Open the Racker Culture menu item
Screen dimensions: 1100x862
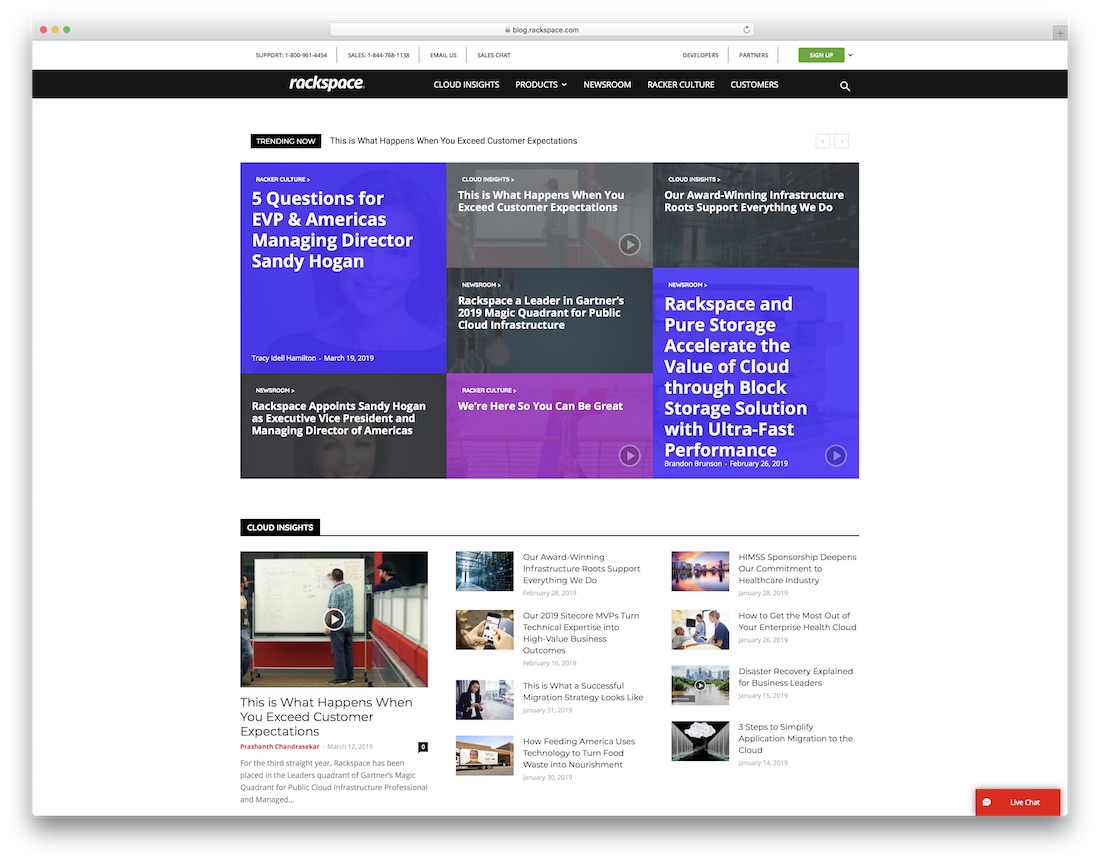[x=680, y=84]
